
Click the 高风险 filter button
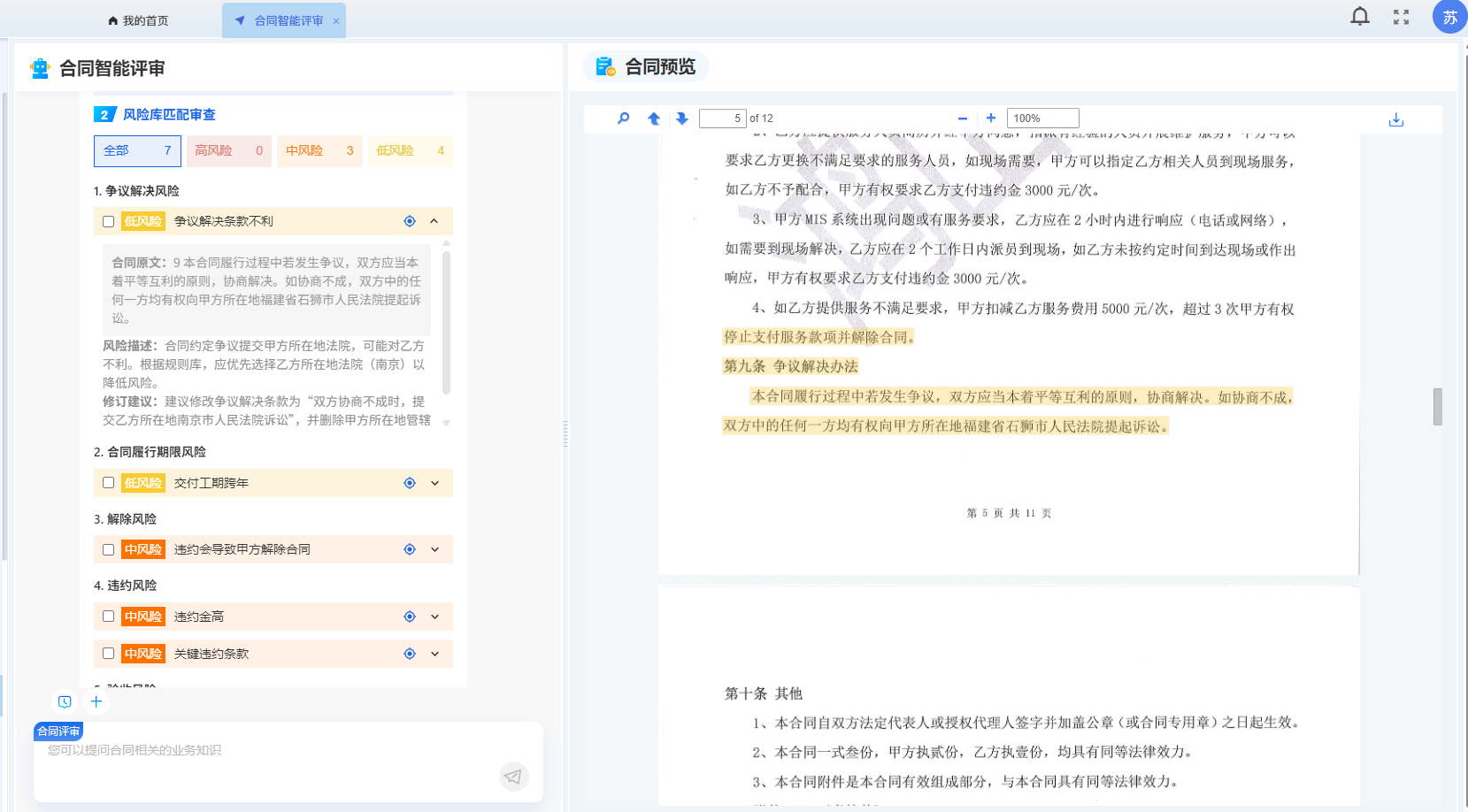228,150
